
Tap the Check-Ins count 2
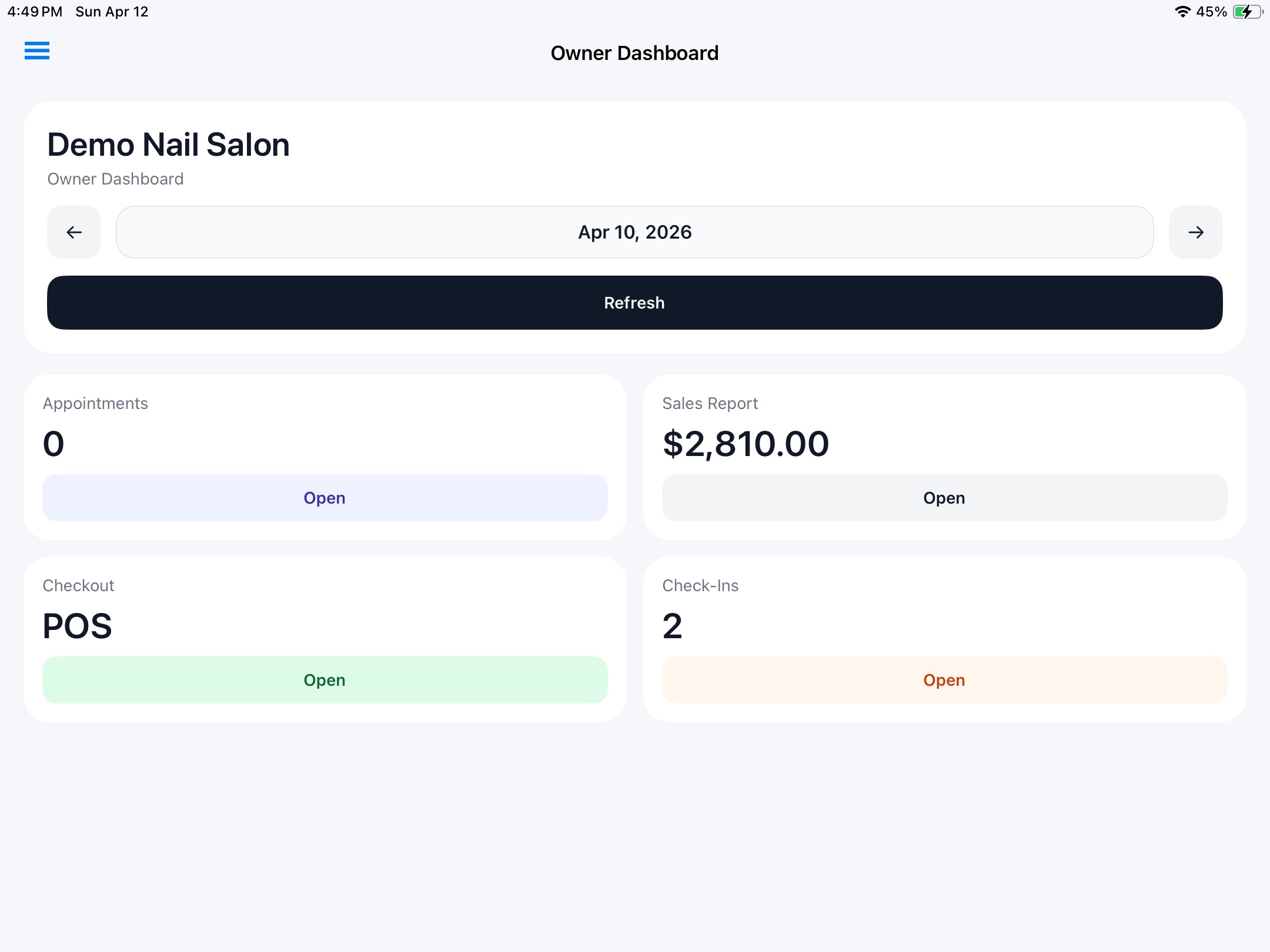click(x=673, y=626)
